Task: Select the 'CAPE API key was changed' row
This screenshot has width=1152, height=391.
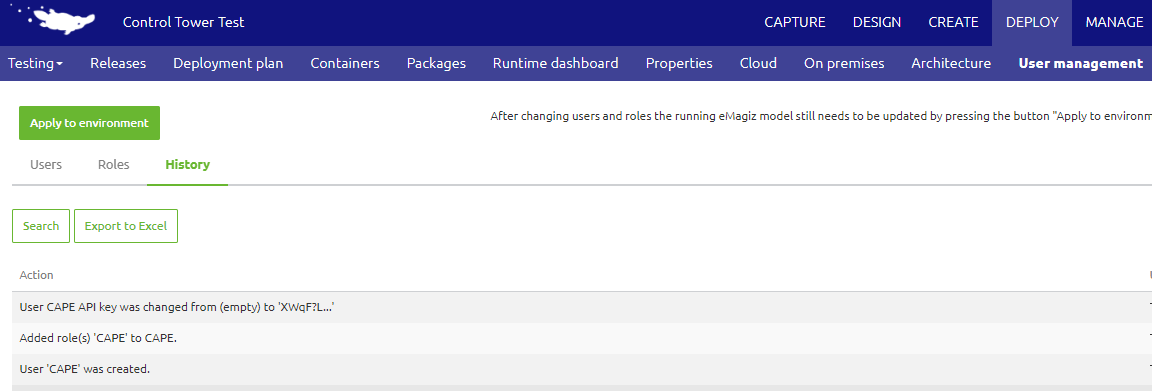Action: coord(582,307)
